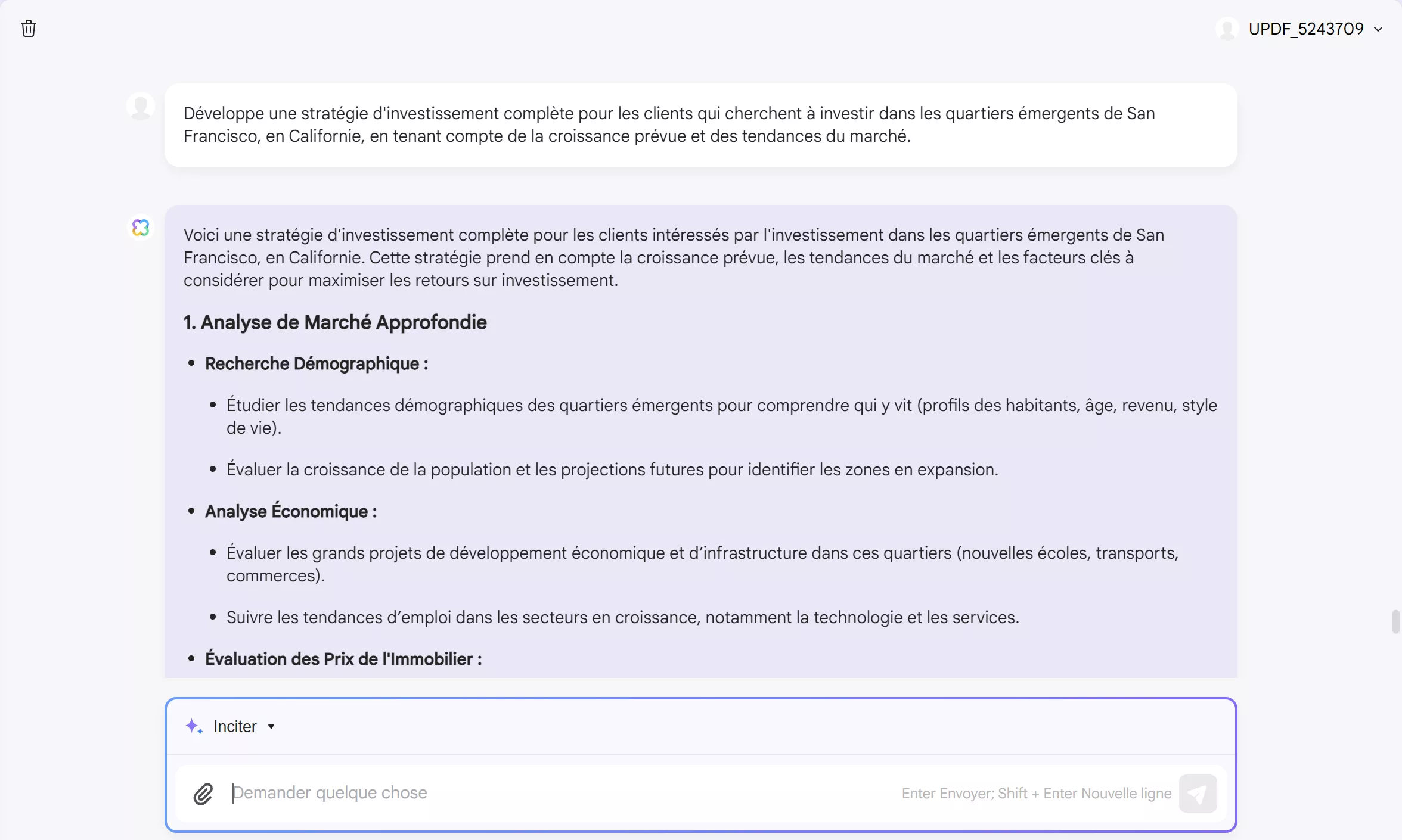Click the account avatar beside UPDF_5243709
Viewport: 1402px width, 840px height.
pos(1227,29)
